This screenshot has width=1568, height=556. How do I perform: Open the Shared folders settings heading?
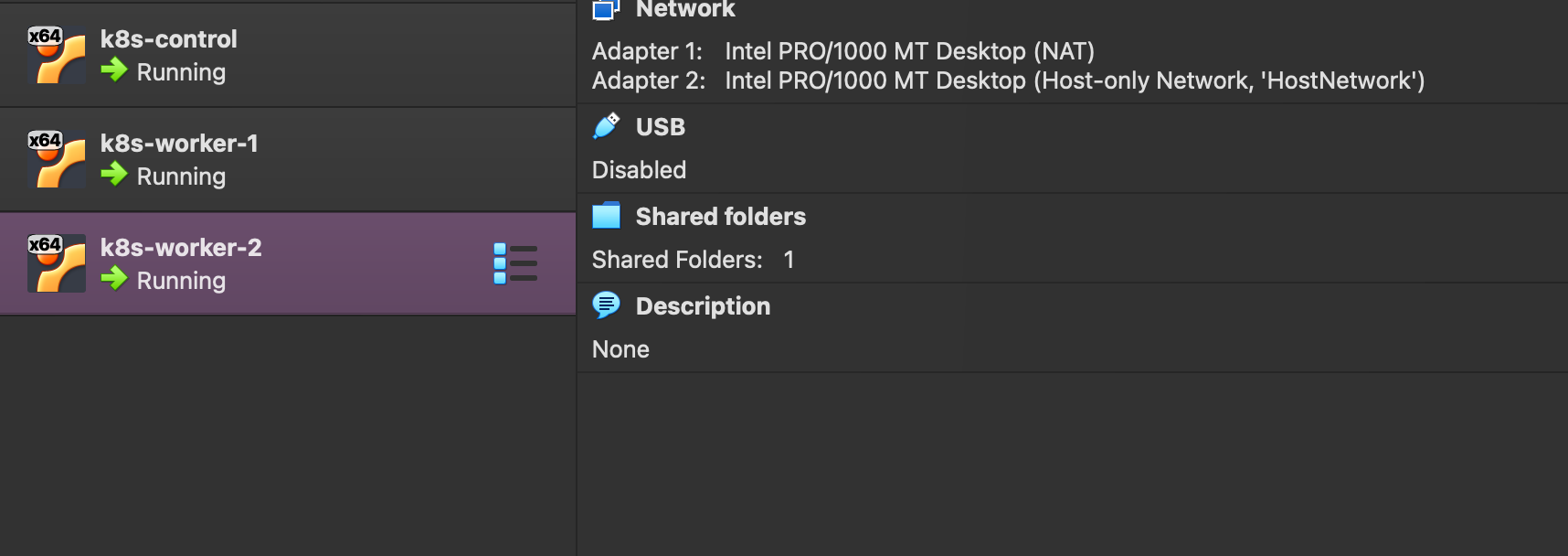point(721,217)
